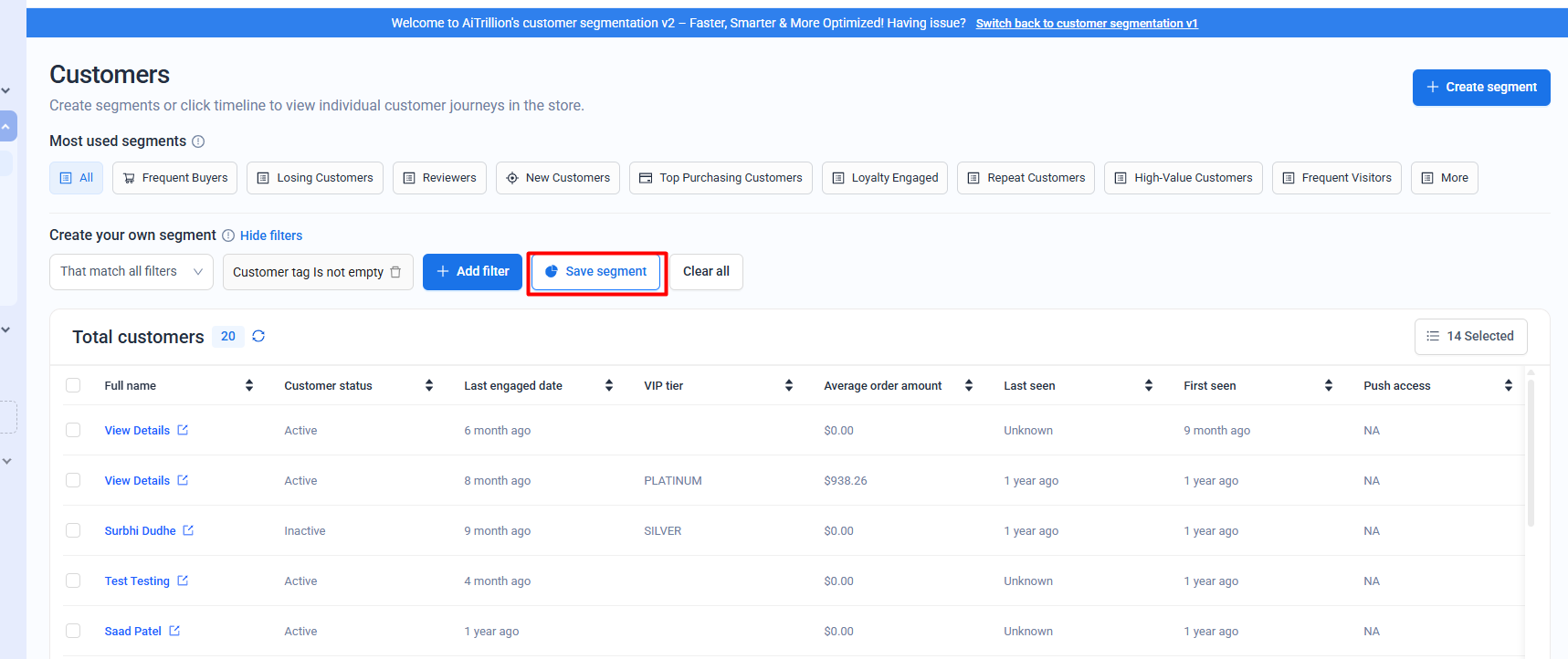This screenshot has width=1568, height=659.
Task: Click the refresh icon beside Total customers
Action: 258,336
